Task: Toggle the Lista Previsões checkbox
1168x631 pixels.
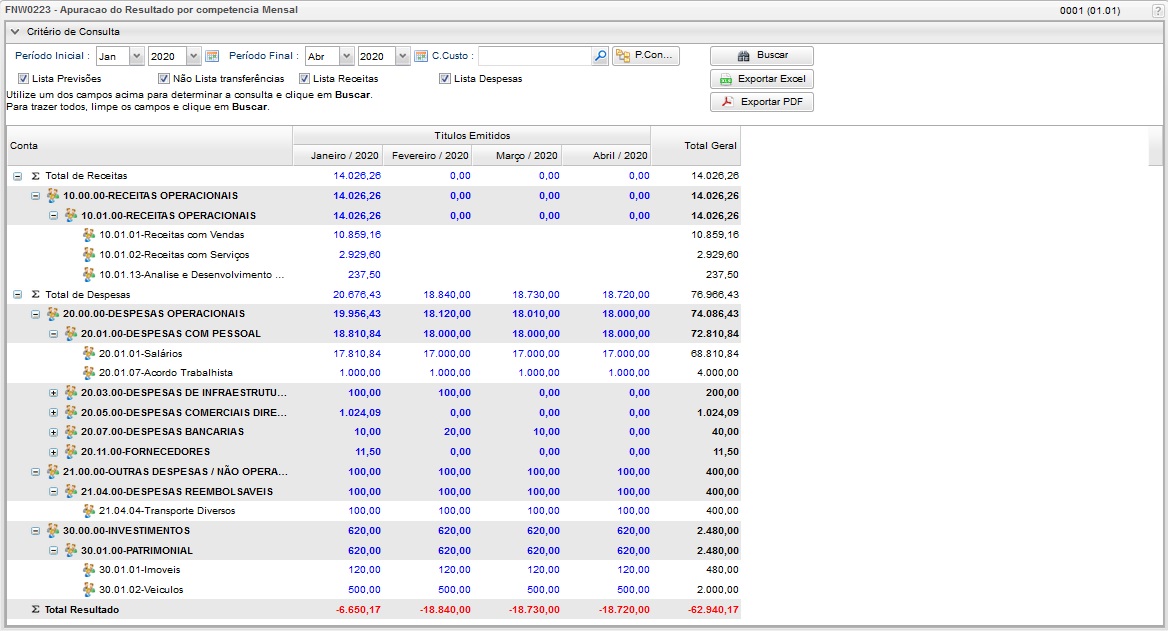Action: click(x=23, y=79)
